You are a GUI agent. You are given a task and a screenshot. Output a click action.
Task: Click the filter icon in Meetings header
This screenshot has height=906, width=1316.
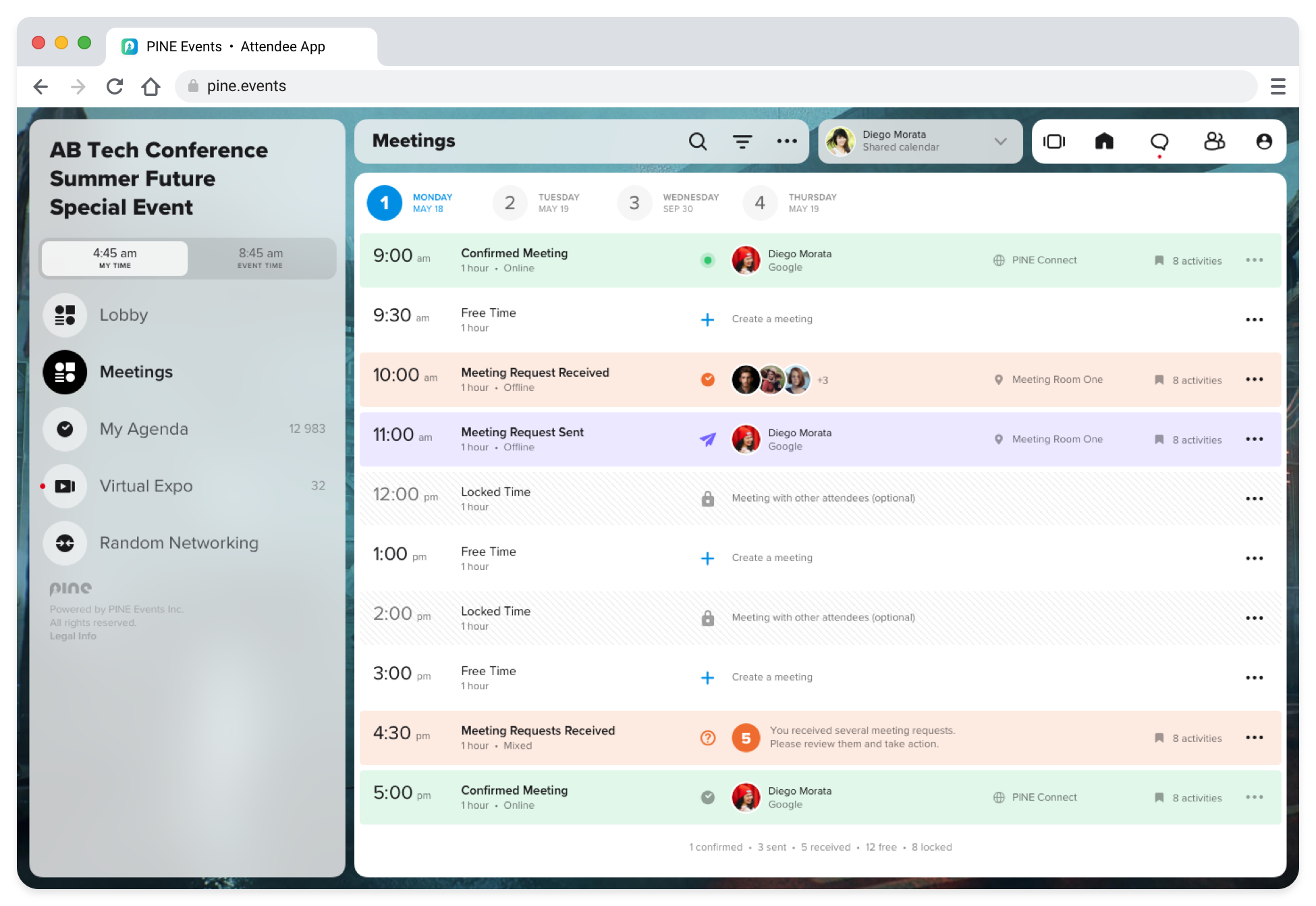[x=742, y=141]
